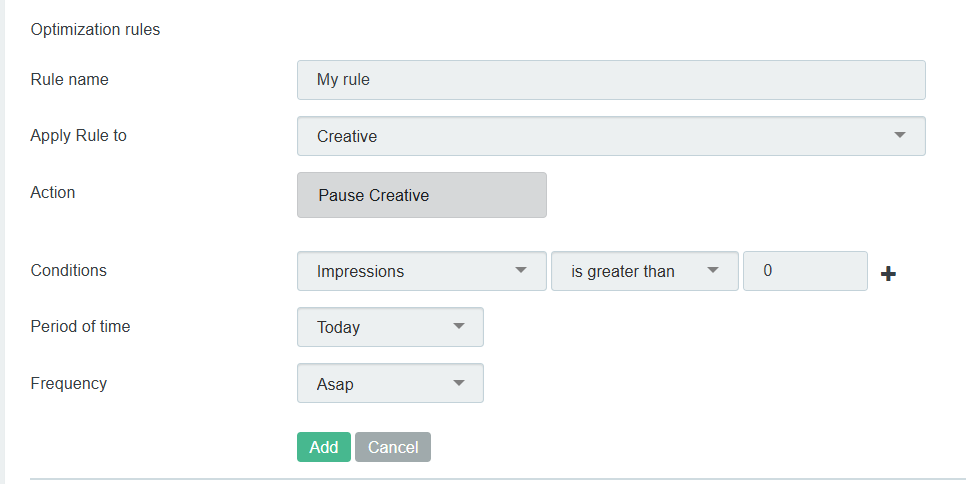Click the 'Conditions' label

(68, 270)
